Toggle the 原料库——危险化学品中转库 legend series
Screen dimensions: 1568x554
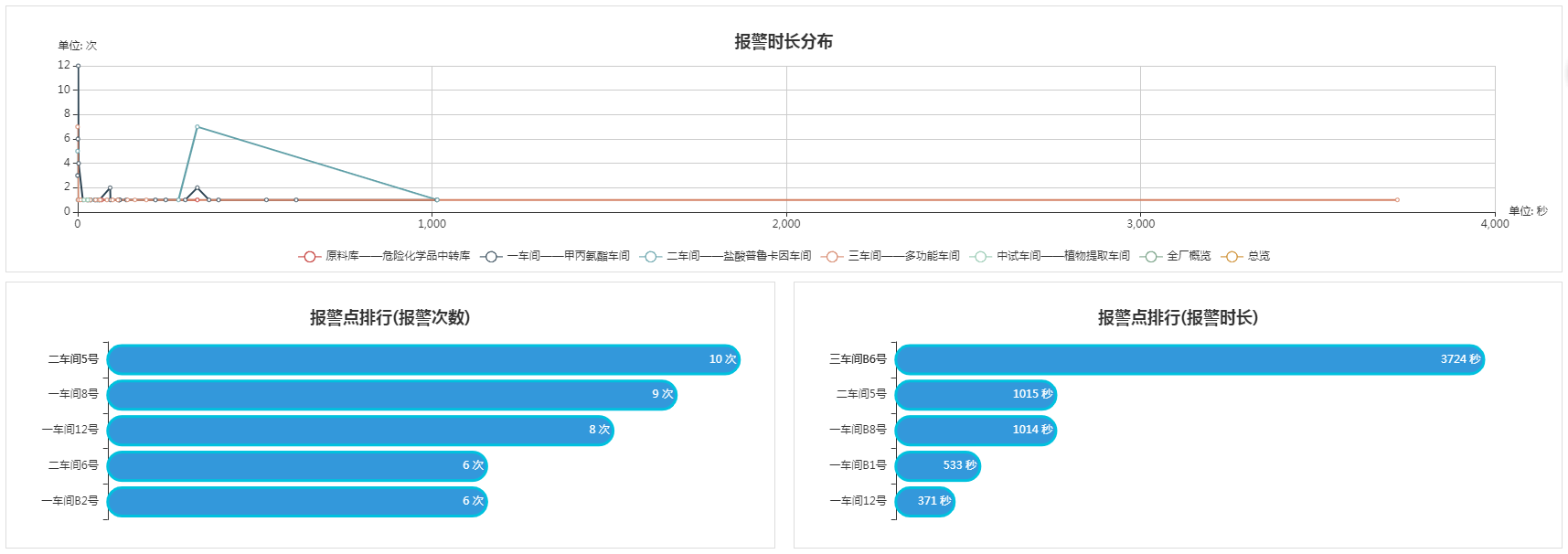click(x=309, y=257)
